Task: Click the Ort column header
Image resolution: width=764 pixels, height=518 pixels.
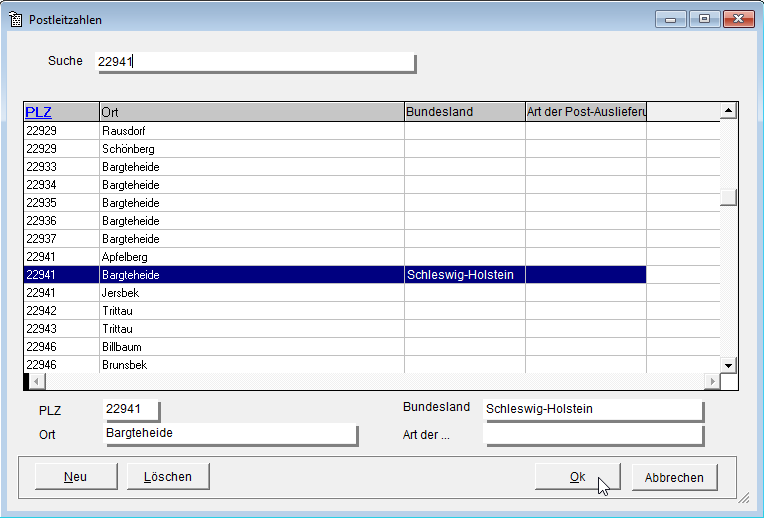Action: click(x=252, y=112)
